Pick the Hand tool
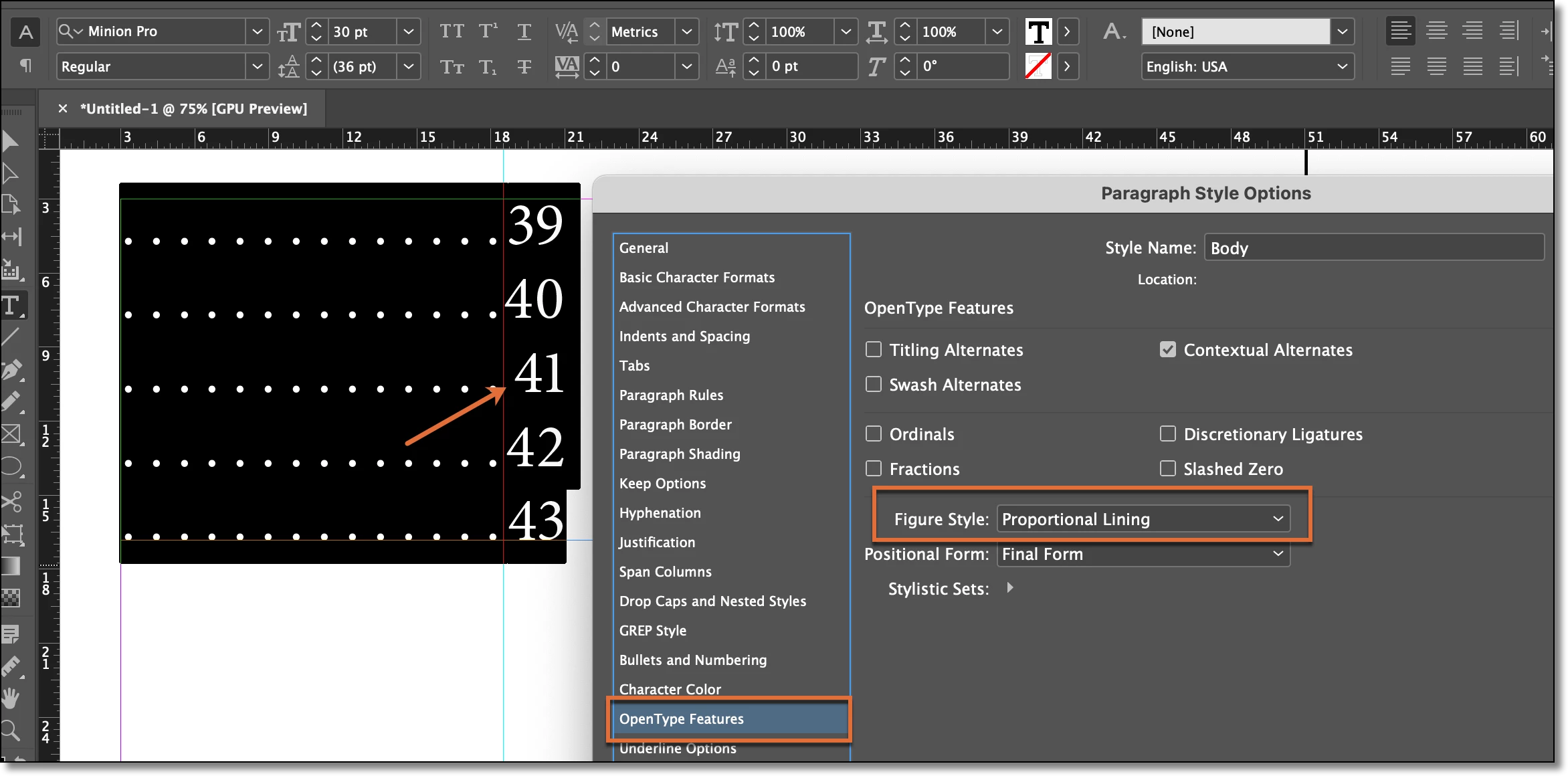This screenshot has width=1568, height=776. (x=11, y=698)
